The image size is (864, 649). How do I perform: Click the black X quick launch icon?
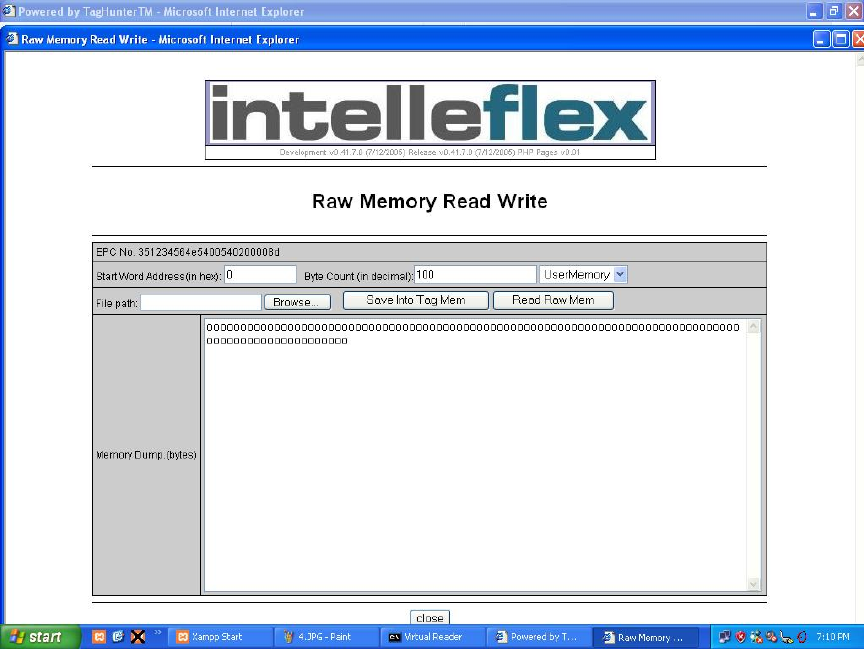coord(138,637)
